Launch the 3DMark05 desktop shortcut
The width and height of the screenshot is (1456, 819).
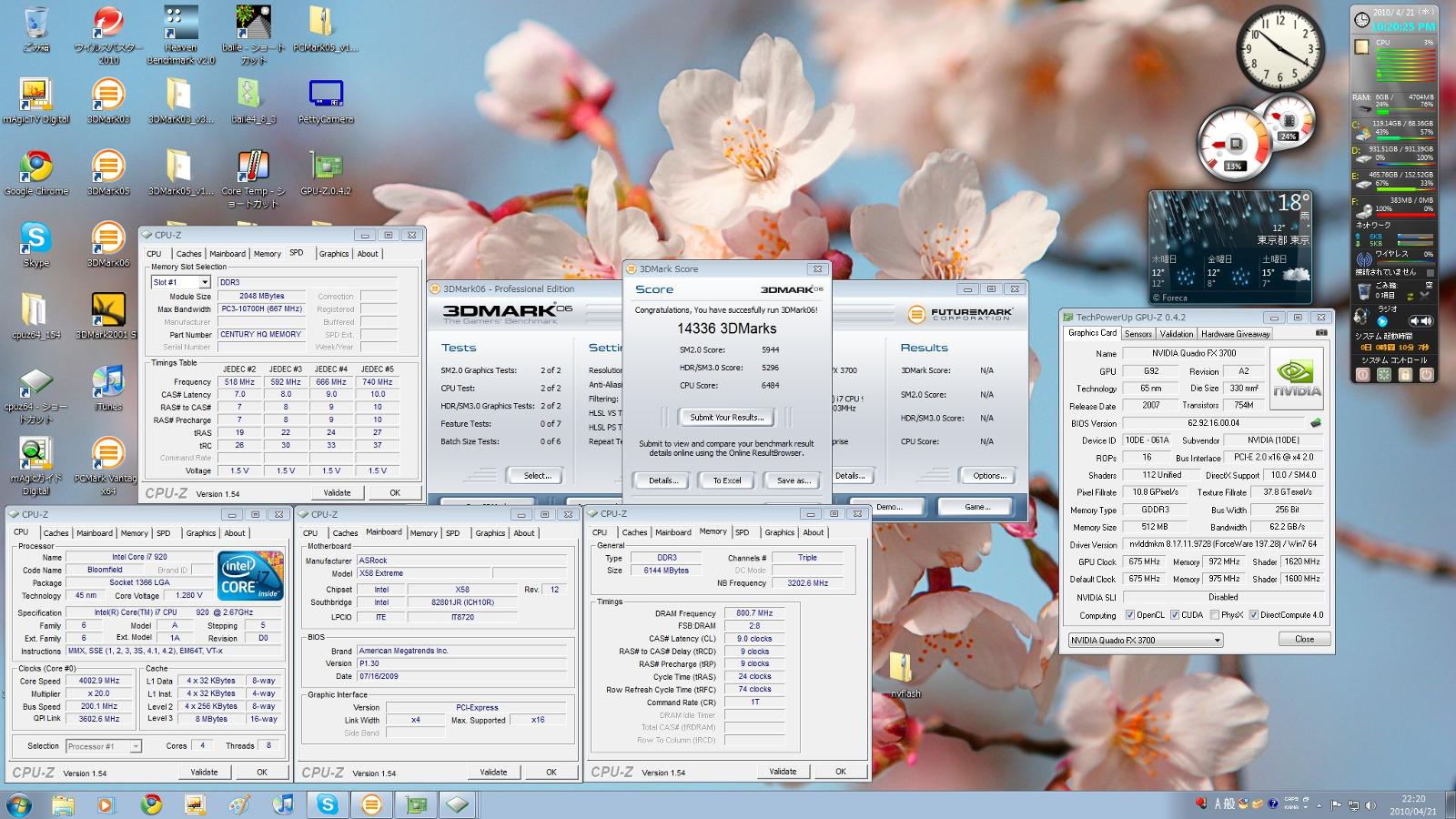(107, 173)
